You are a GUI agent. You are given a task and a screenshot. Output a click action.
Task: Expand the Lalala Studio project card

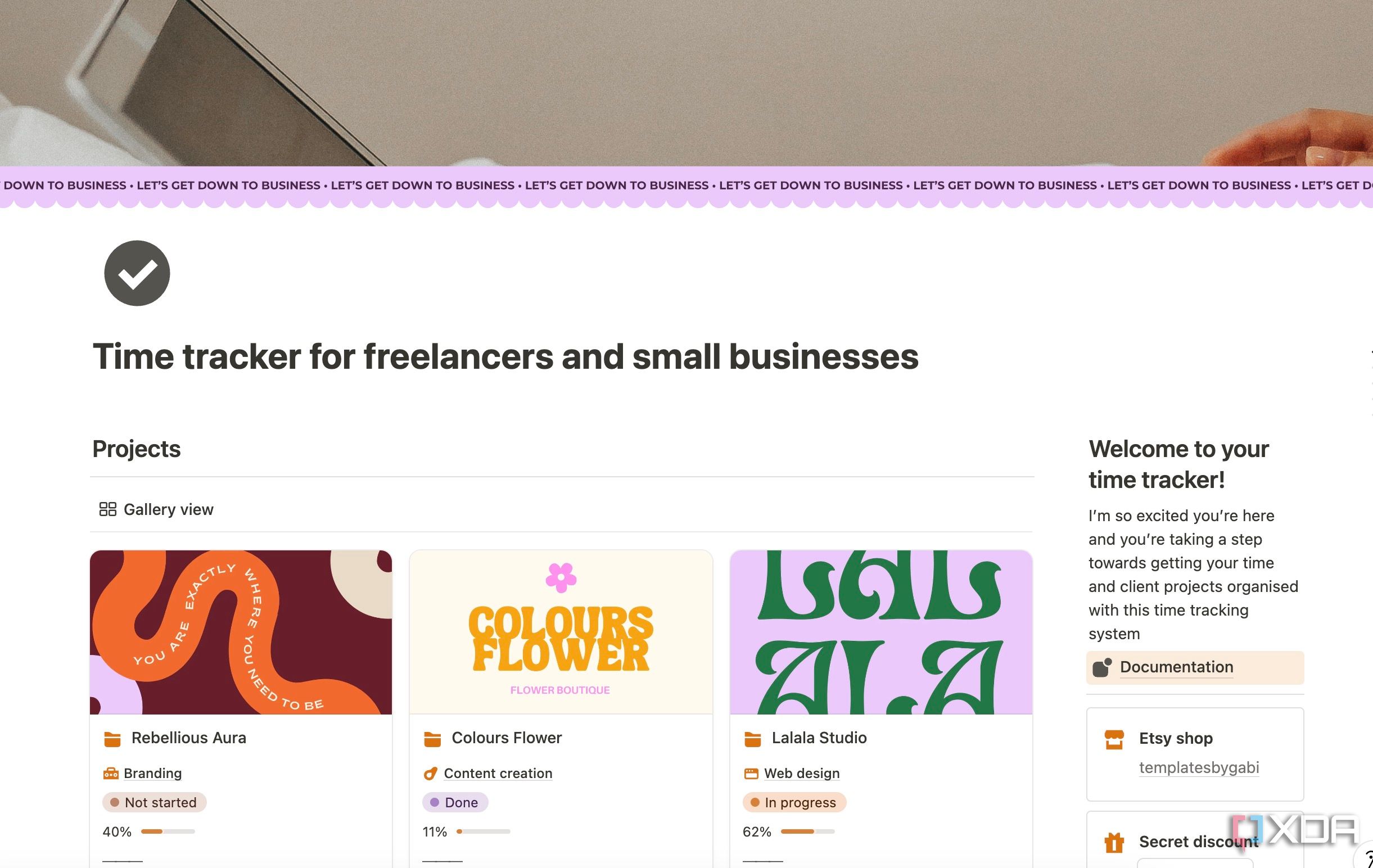[820, 737]
